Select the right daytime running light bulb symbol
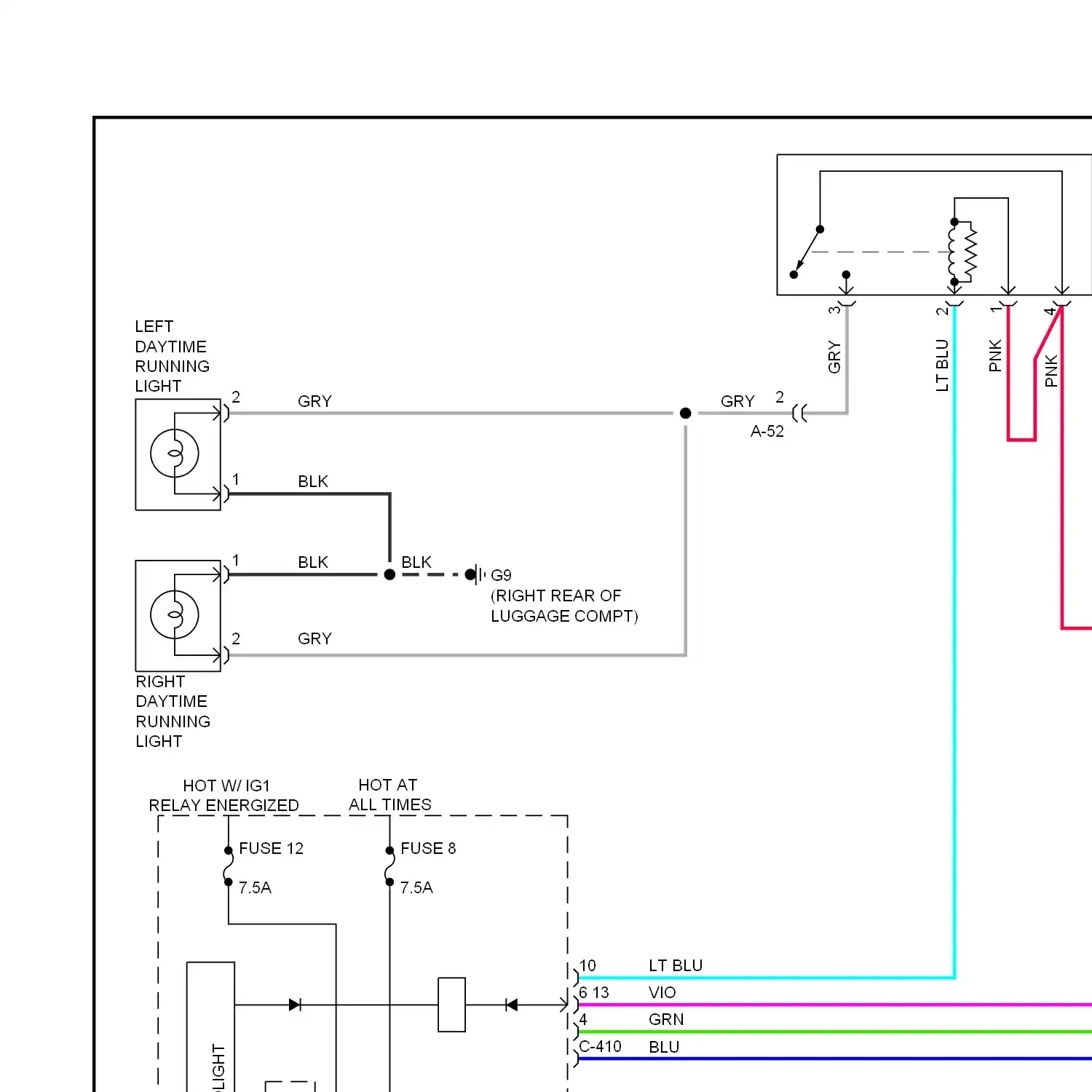 tap(175, 614)
